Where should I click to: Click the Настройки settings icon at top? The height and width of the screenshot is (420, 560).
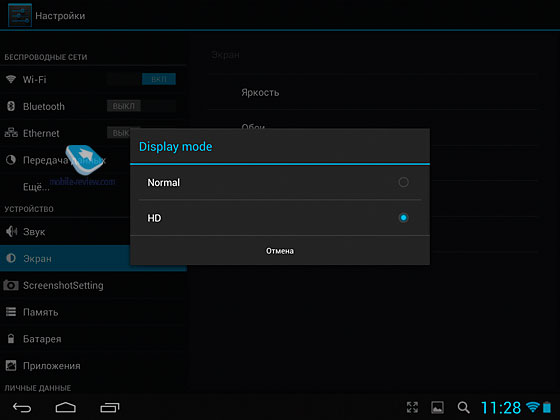click(20, 15)
